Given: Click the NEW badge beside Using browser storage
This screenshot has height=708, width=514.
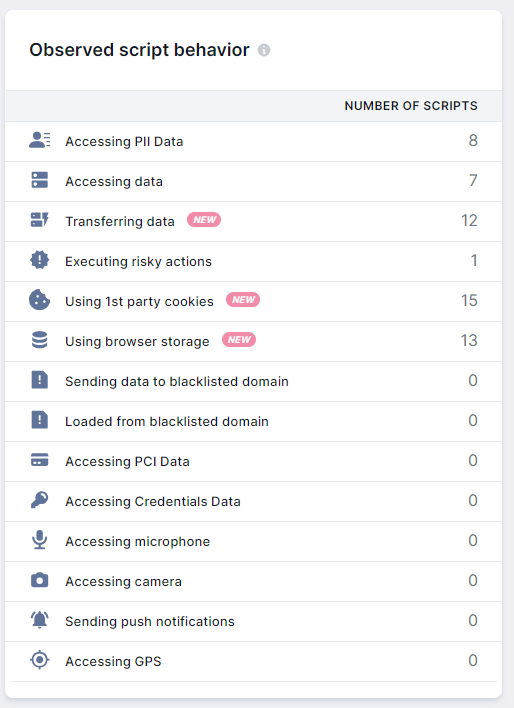Looking at the screenshot, I should (x=239, y=340).
